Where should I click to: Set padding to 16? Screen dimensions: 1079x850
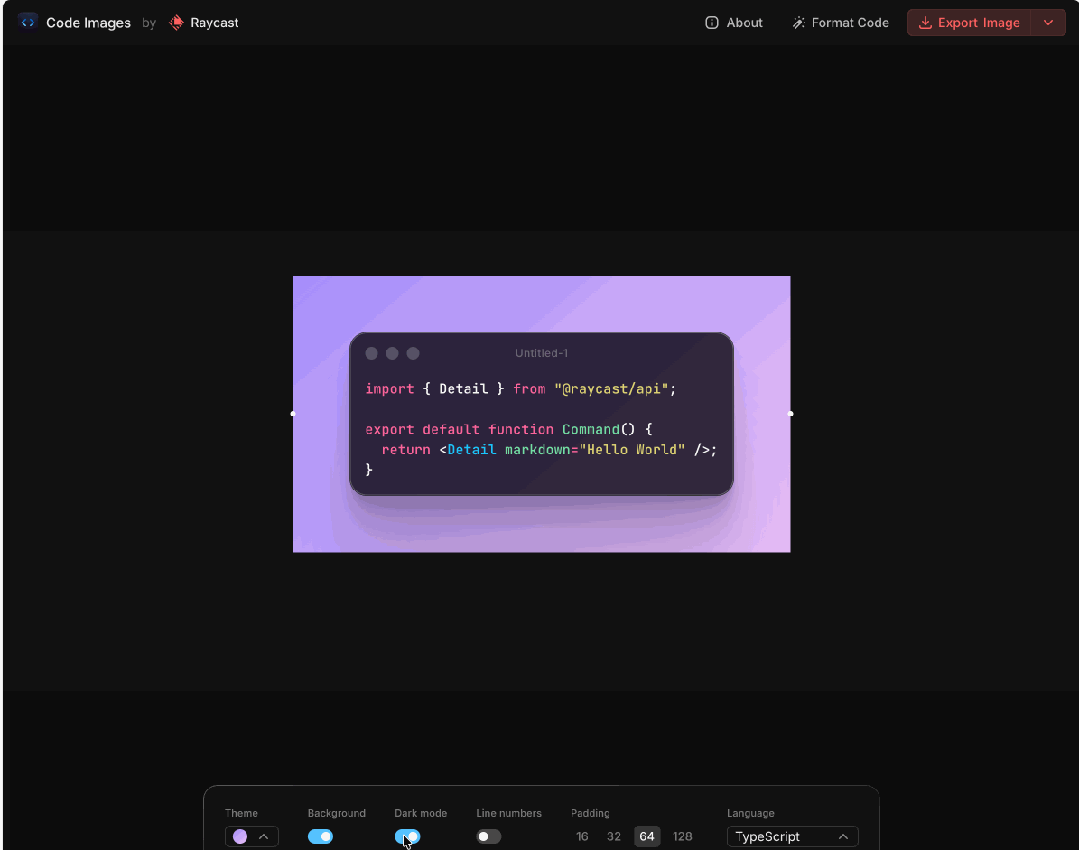click(582, 836)
